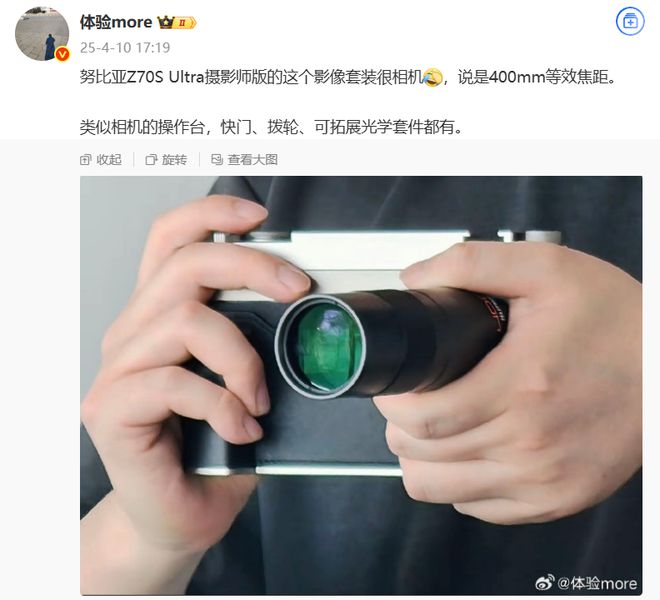Click the 体验more profile avatar

pos(42,34)
